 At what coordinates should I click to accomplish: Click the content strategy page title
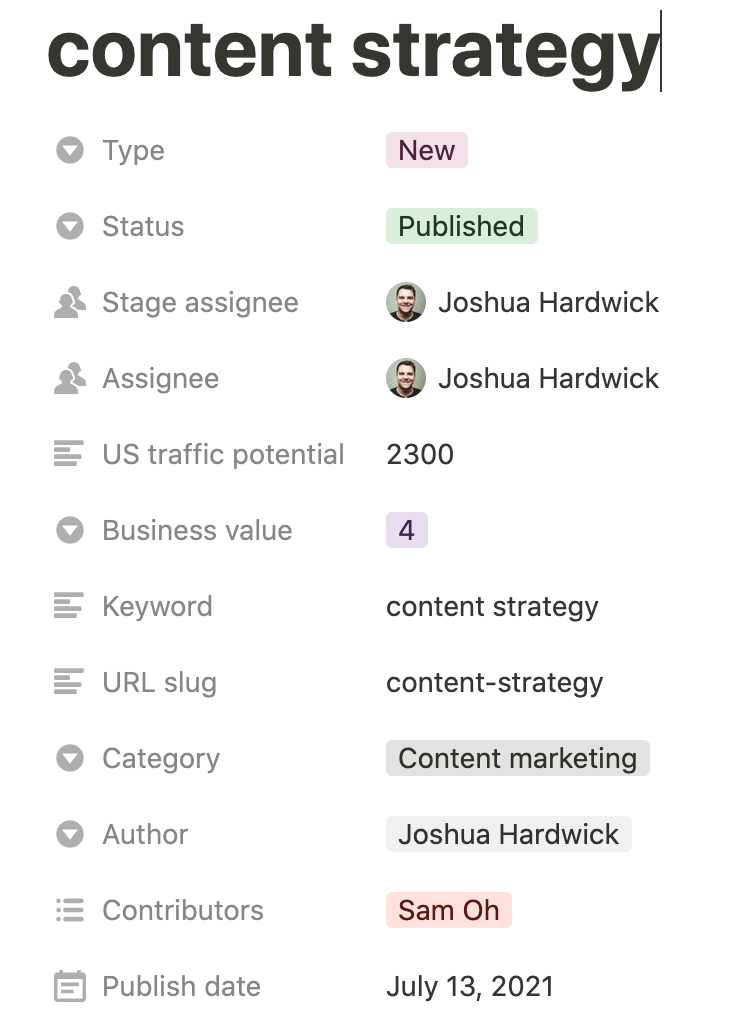[353, 50]
